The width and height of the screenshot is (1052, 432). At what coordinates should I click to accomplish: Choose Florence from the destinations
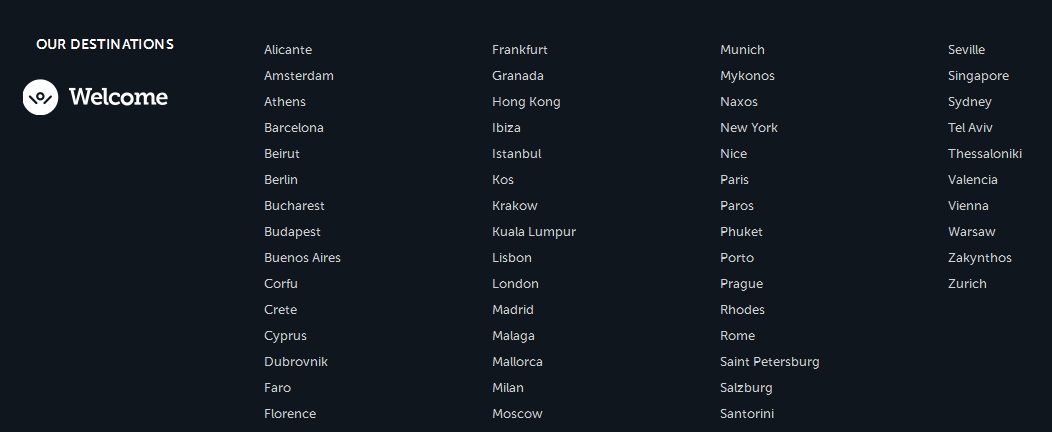[290, 414]
